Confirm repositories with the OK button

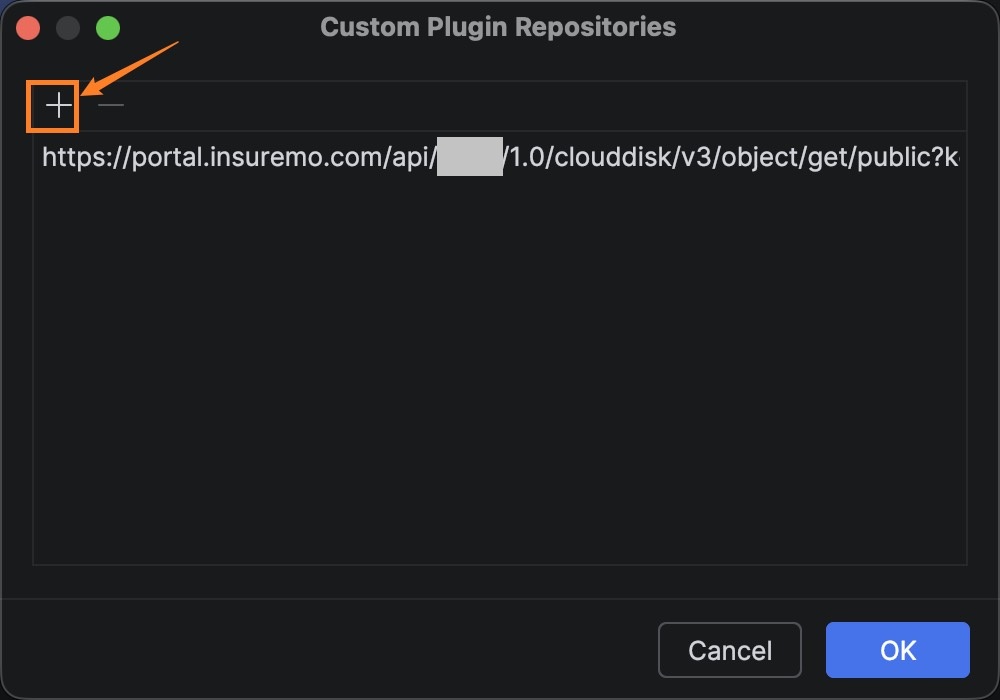897,650
